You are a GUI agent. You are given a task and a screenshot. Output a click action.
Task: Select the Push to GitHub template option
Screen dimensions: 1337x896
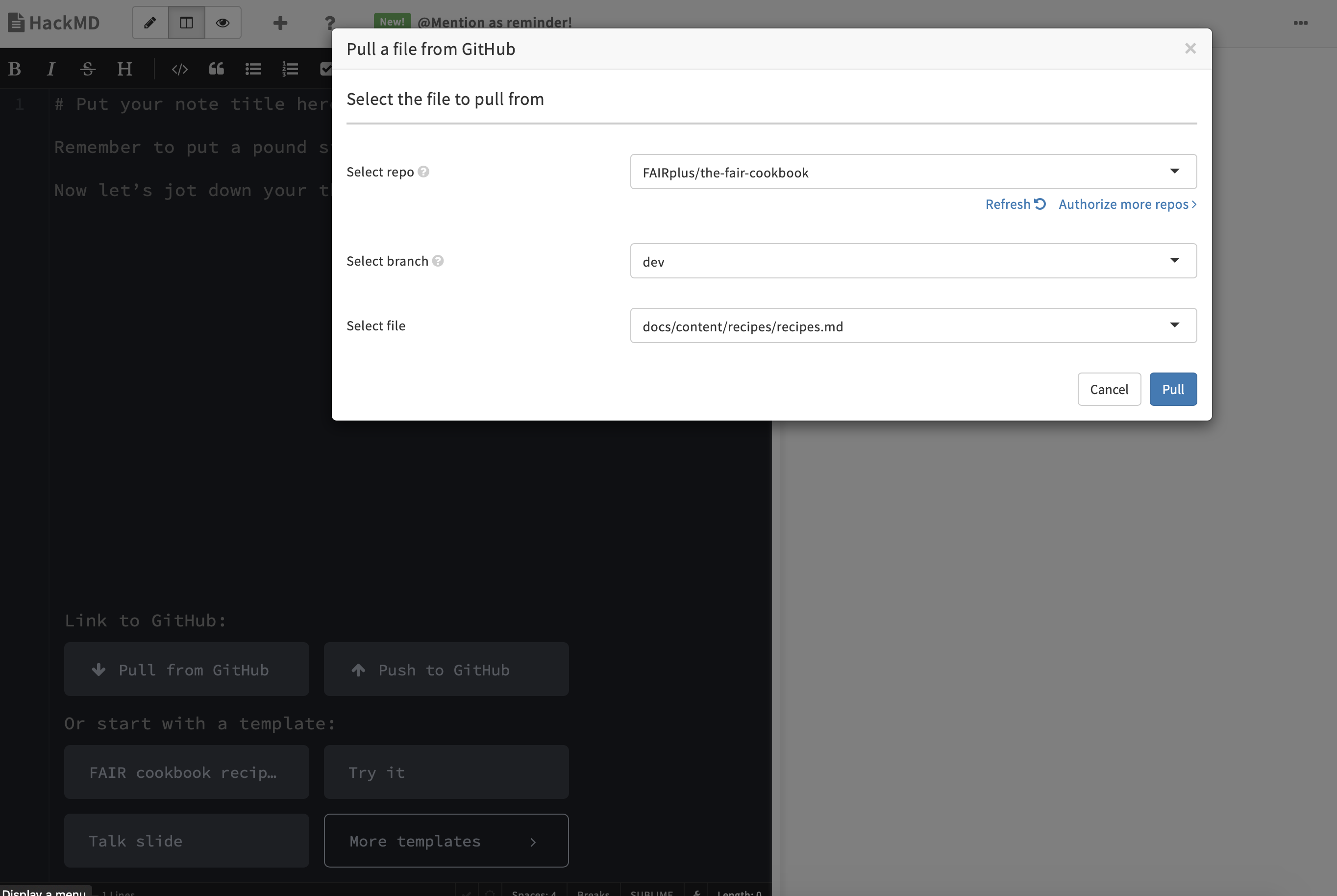445,668
